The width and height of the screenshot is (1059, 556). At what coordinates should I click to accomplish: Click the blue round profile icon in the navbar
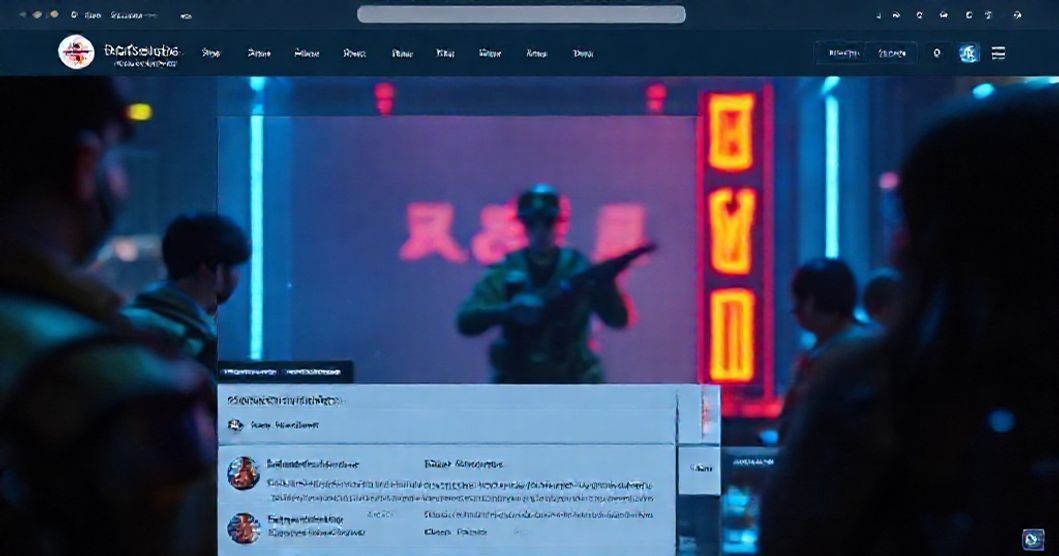(968, 53)
